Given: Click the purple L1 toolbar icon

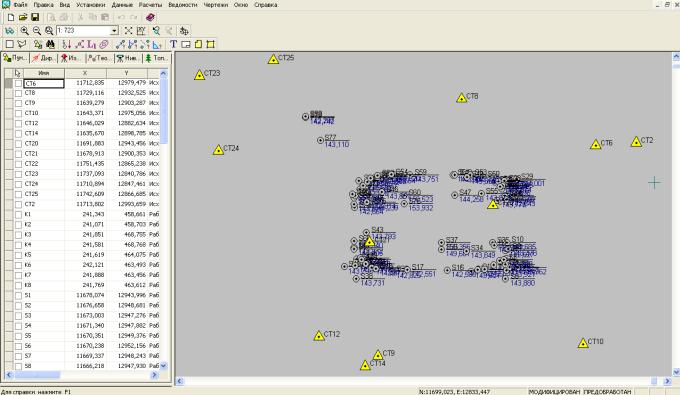Looking at the screenshot, I should 92,44.
